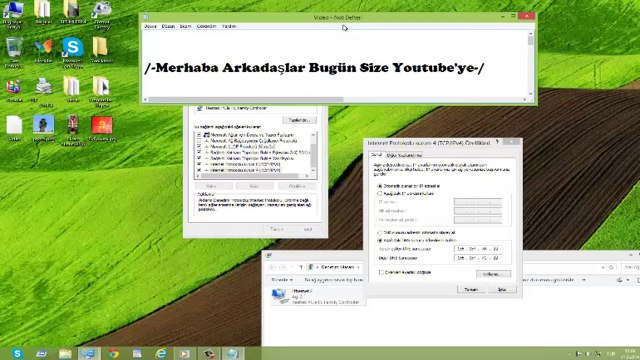Open the Computer desktop icon

tap(13, 10)
